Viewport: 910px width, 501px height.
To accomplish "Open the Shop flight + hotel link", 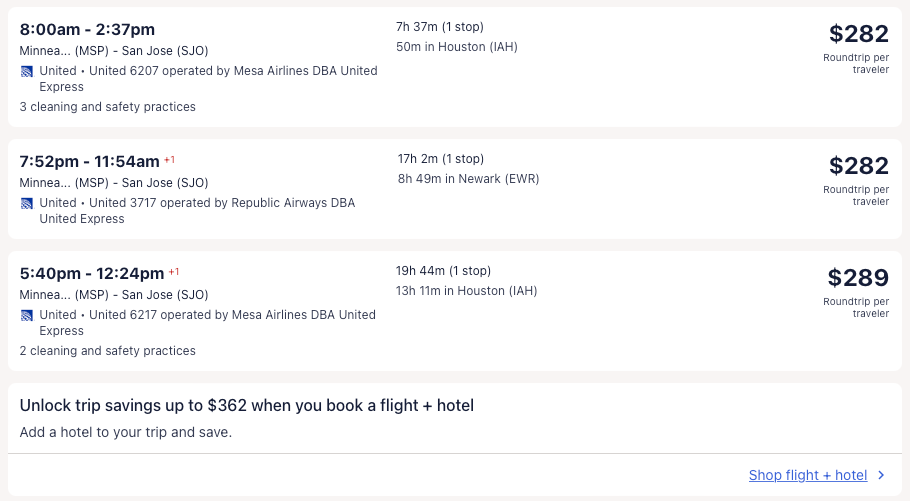I will [x=807, y=476].
